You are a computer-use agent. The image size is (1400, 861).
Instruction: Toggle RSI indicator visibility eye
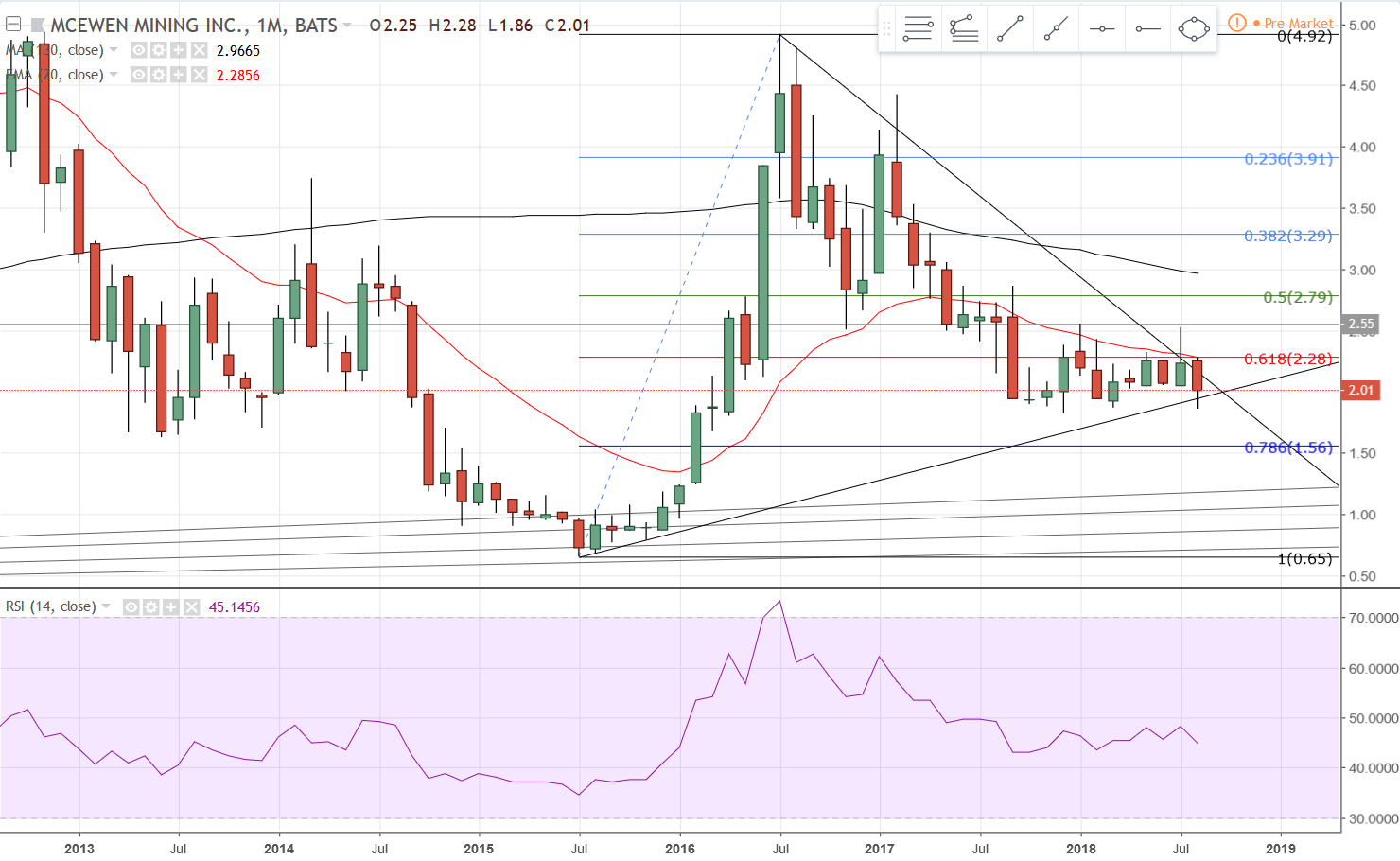pyautogui.click(x=131, y=607)
